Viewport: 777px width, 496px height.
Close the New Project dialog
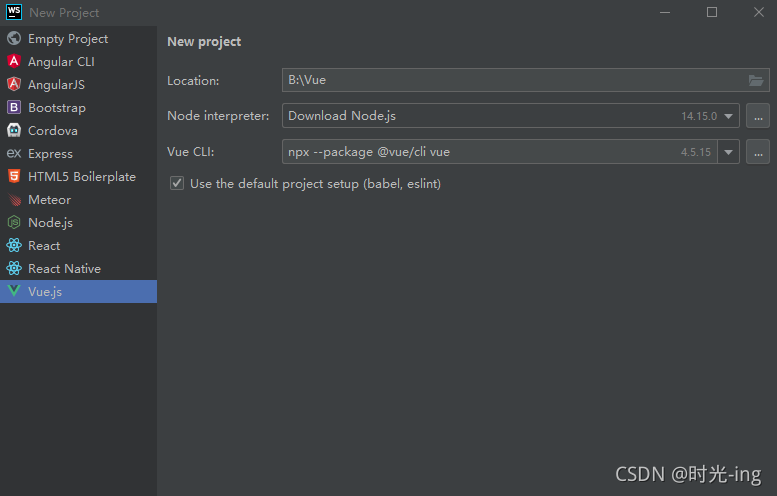tap(759, 12)
